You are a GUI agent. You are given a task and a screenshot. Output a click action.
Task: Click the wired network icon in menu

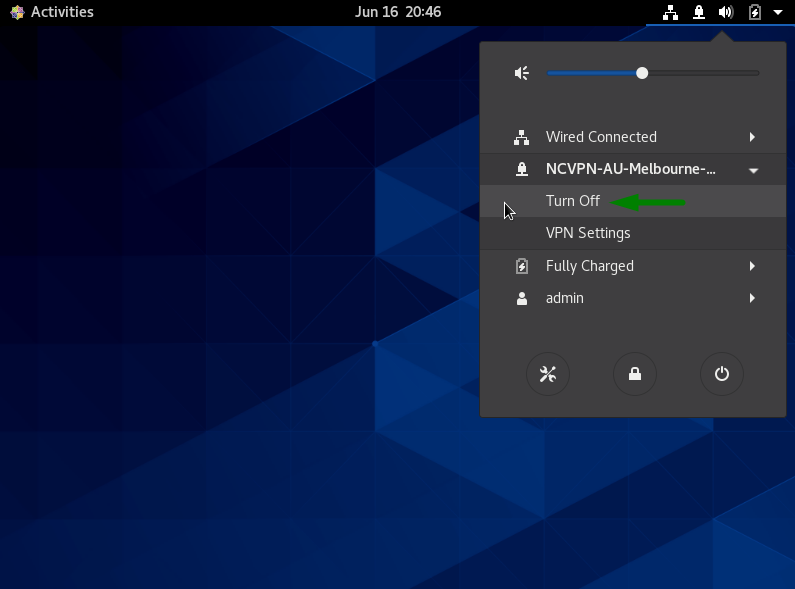point(522,137)
